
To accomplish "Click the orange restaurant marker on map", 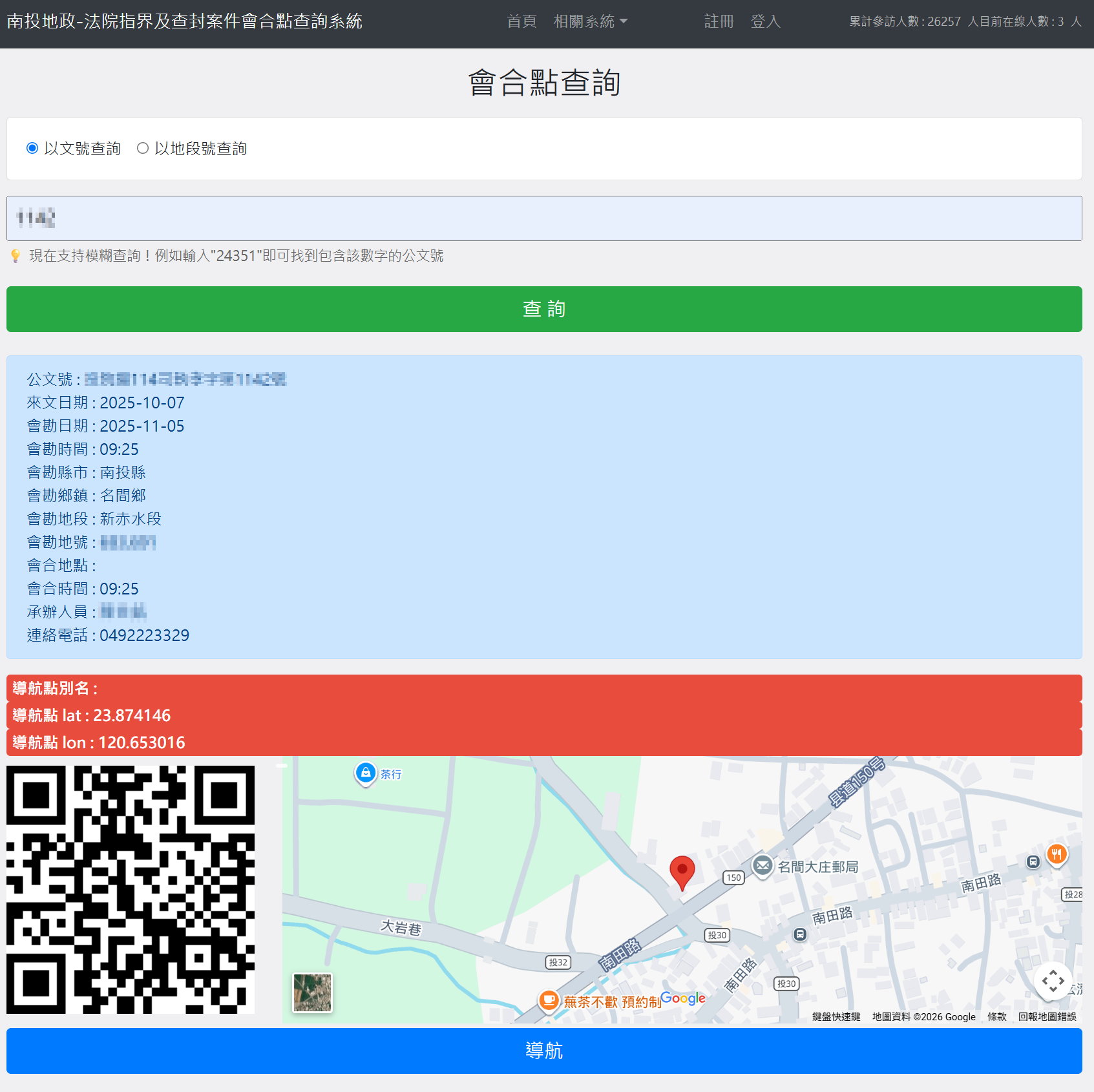I will click(x=1057, y=856).
